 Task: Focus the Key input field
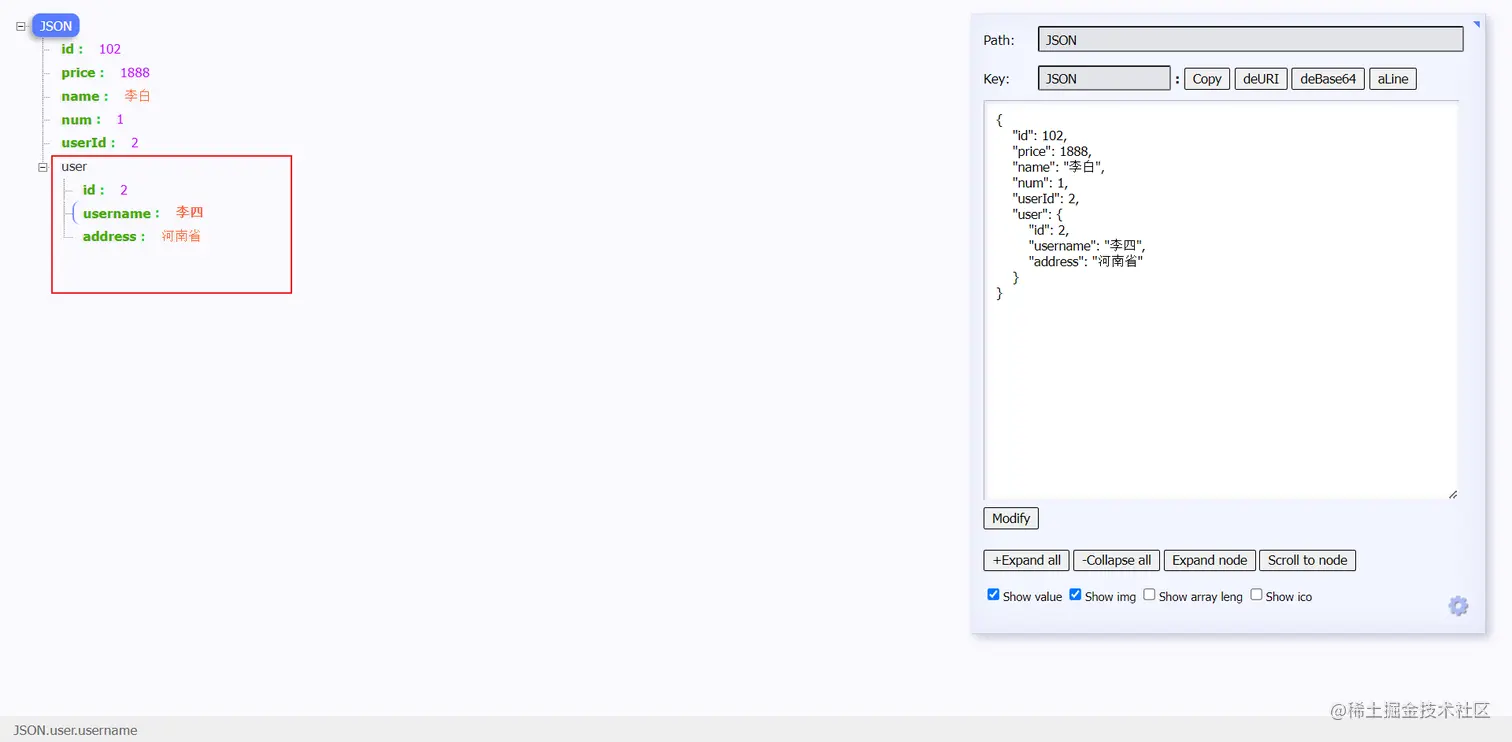click(x=1104, y=78)
